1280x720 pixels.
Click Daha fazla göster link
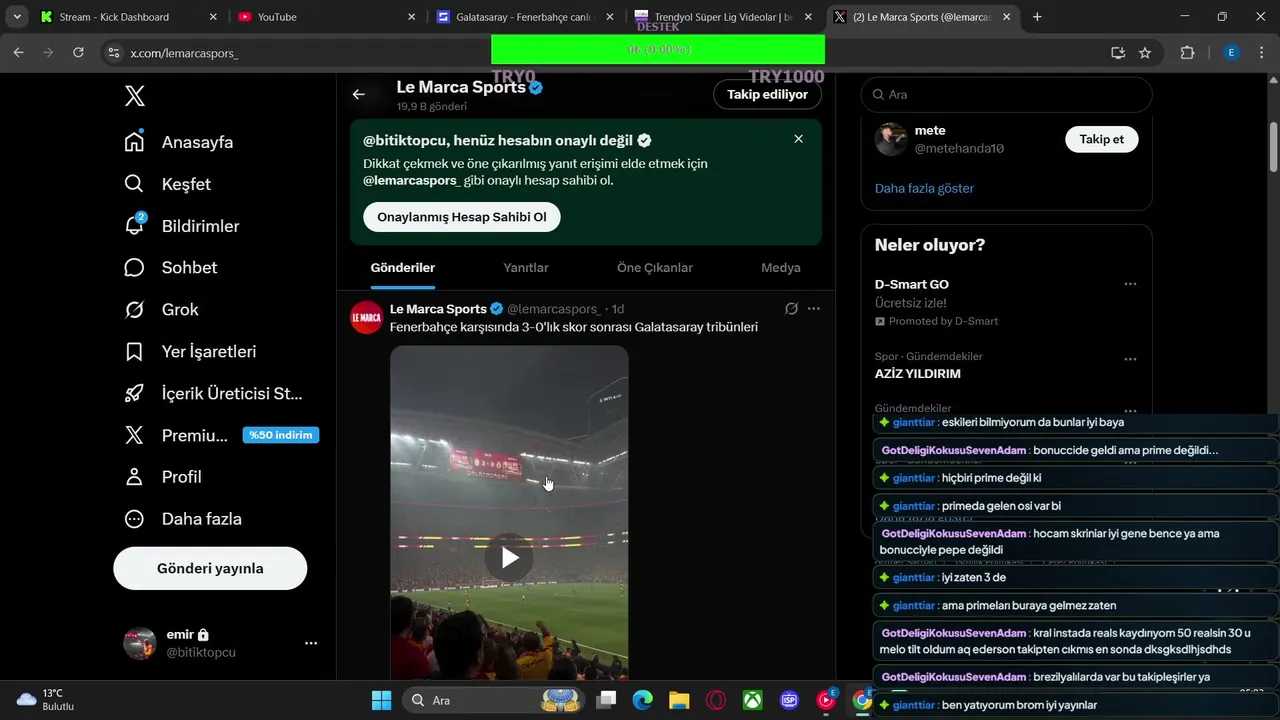coord(924,188)
